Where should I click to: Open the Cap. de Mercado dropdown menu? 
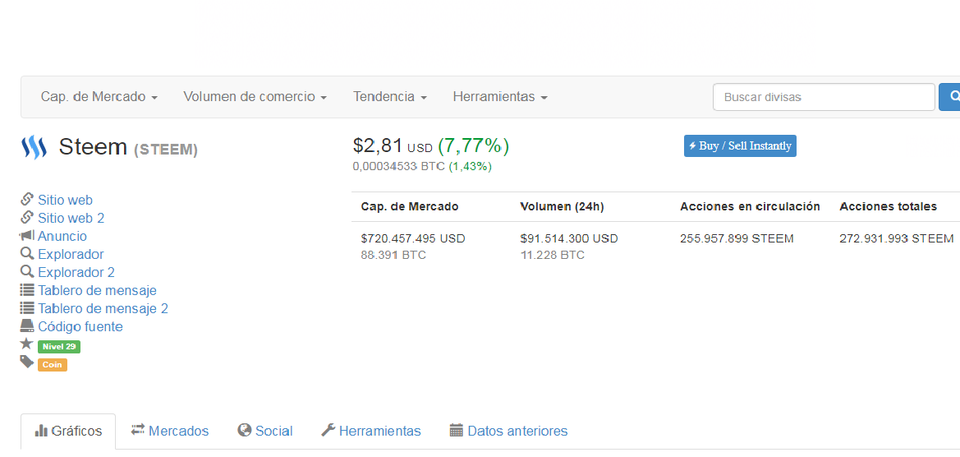pos(99,97)
